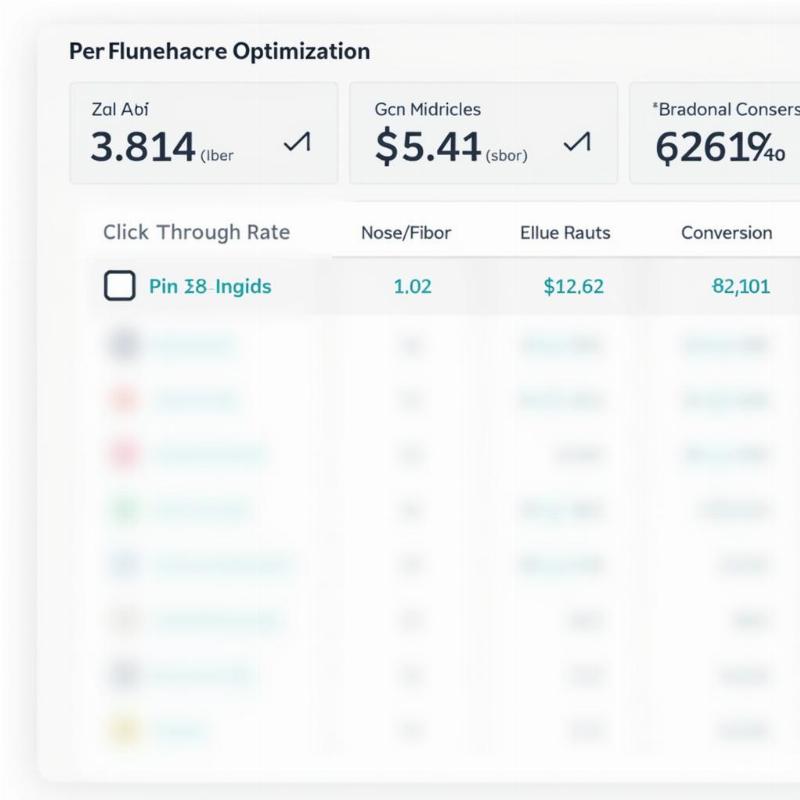Click the pink row icon in the table
This screenshot has width=800, height=800.
(x=124, y=455)
